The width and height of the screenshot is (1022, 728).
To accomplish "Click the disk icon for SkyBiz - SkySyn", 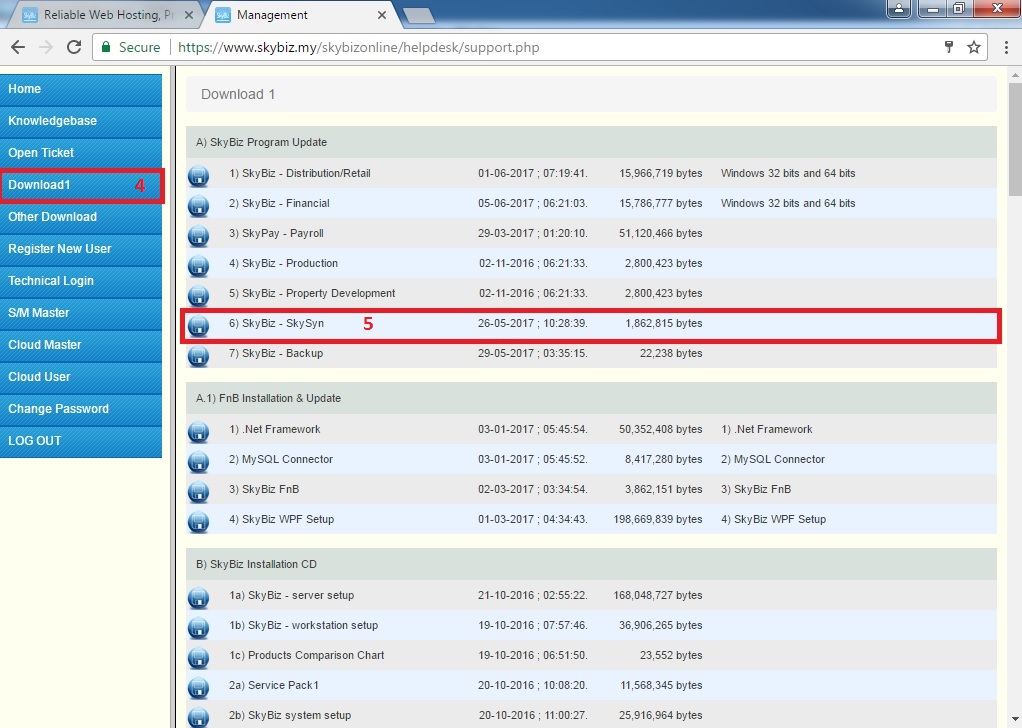I will click(x=198, y=326).
